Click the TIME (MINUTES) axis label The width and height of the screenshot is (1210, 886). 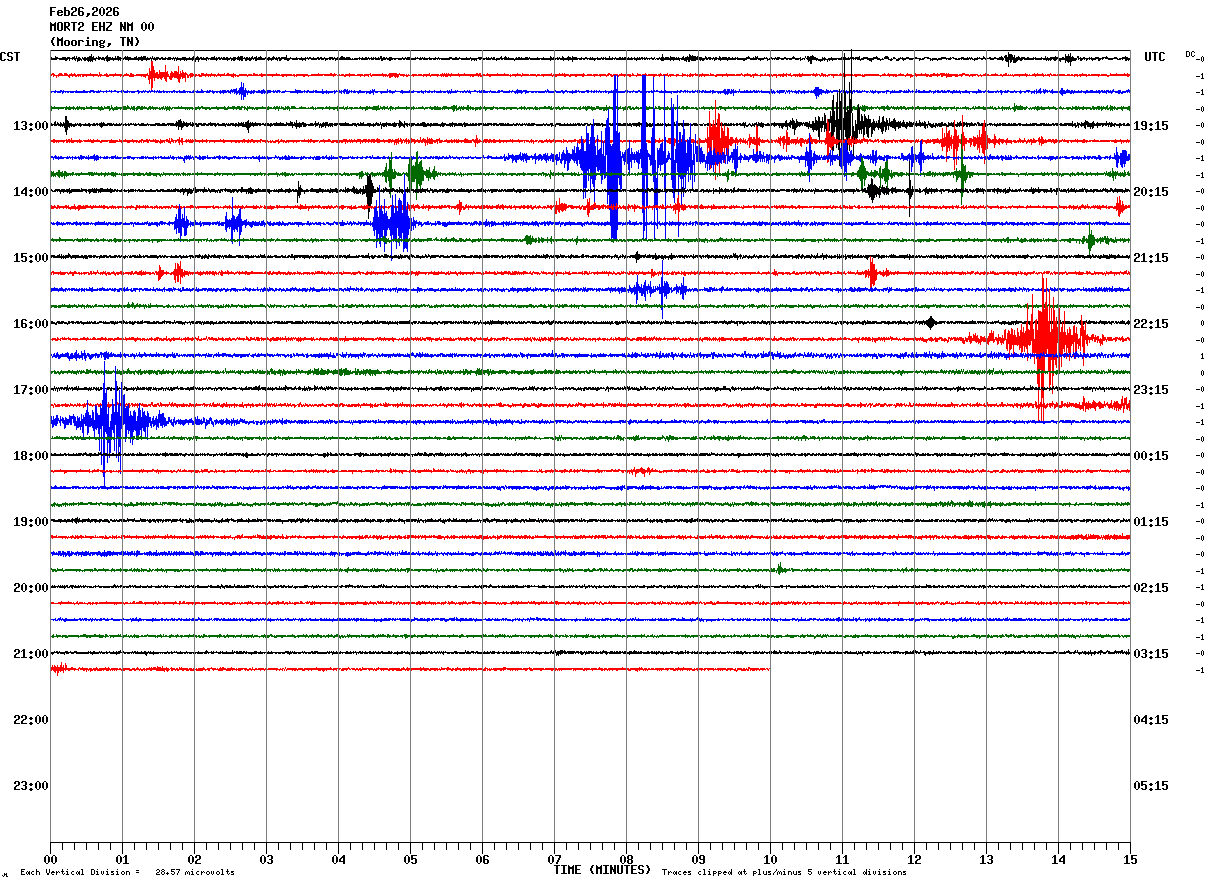coord(602,870)
